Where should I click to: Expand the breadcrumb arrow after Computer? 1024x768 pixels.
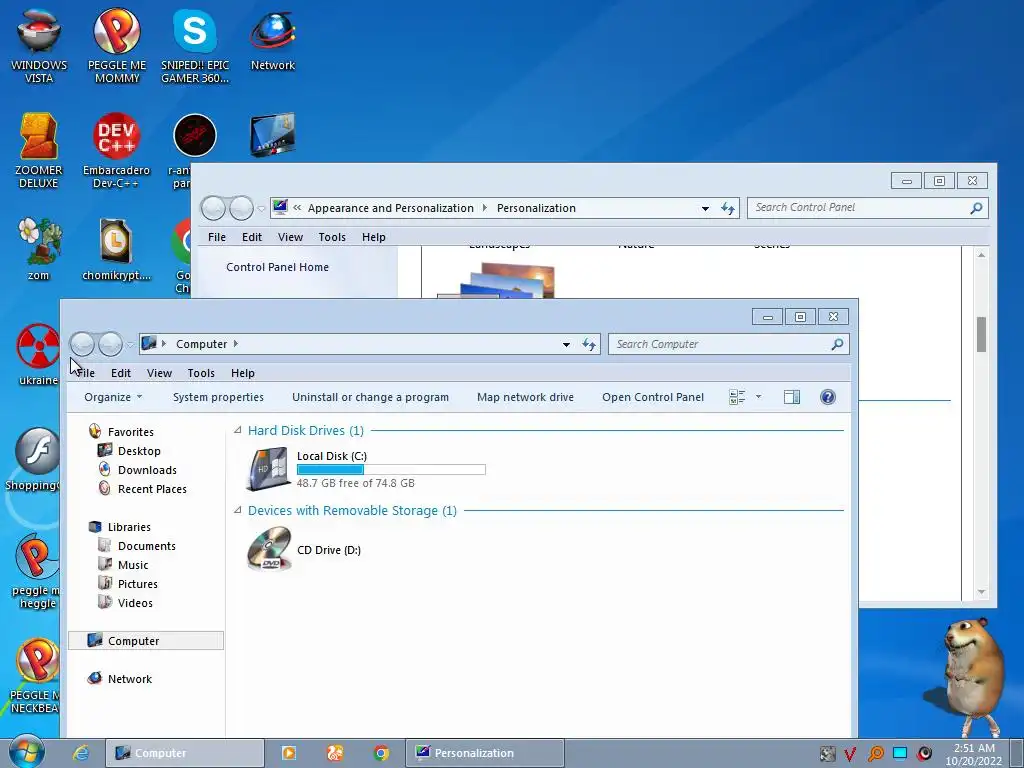[236, 344]
